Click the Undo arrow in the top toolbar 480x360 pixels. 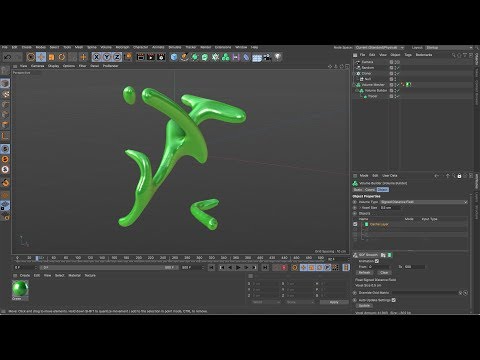click(x=7, y=57)
